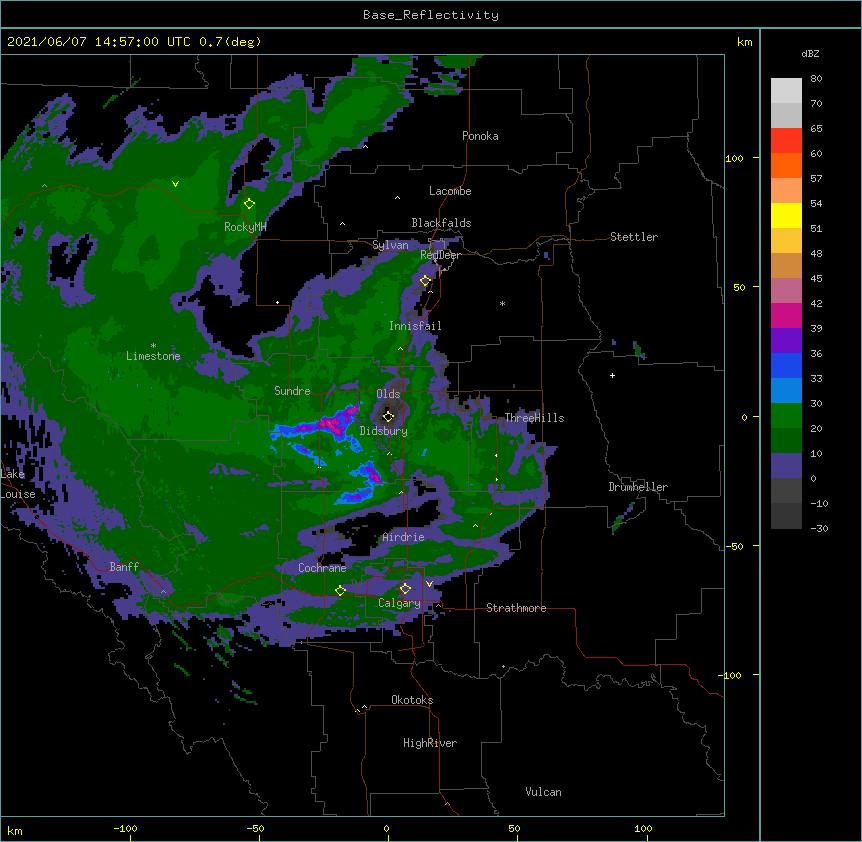Viewport: 862px width, 842px height.
Task: Click the Vulcan label
Action: (543, 792)
